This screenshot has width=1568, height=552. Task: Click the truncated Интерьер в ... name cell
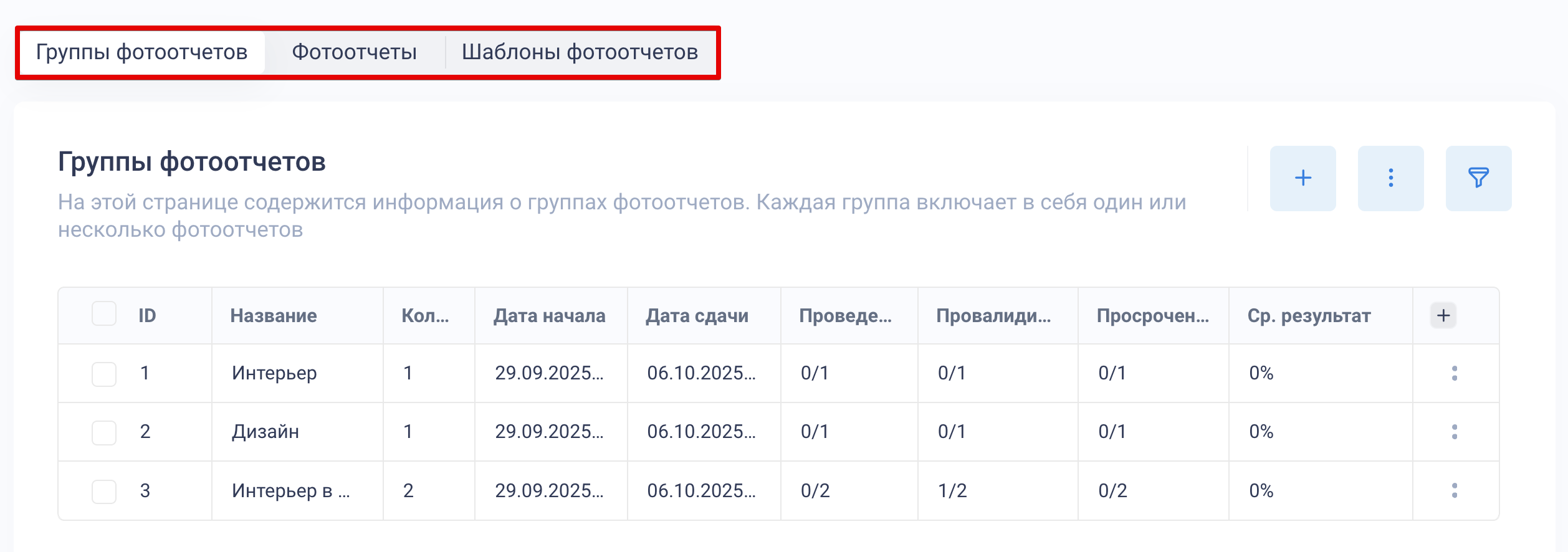(x=290, y=491)
